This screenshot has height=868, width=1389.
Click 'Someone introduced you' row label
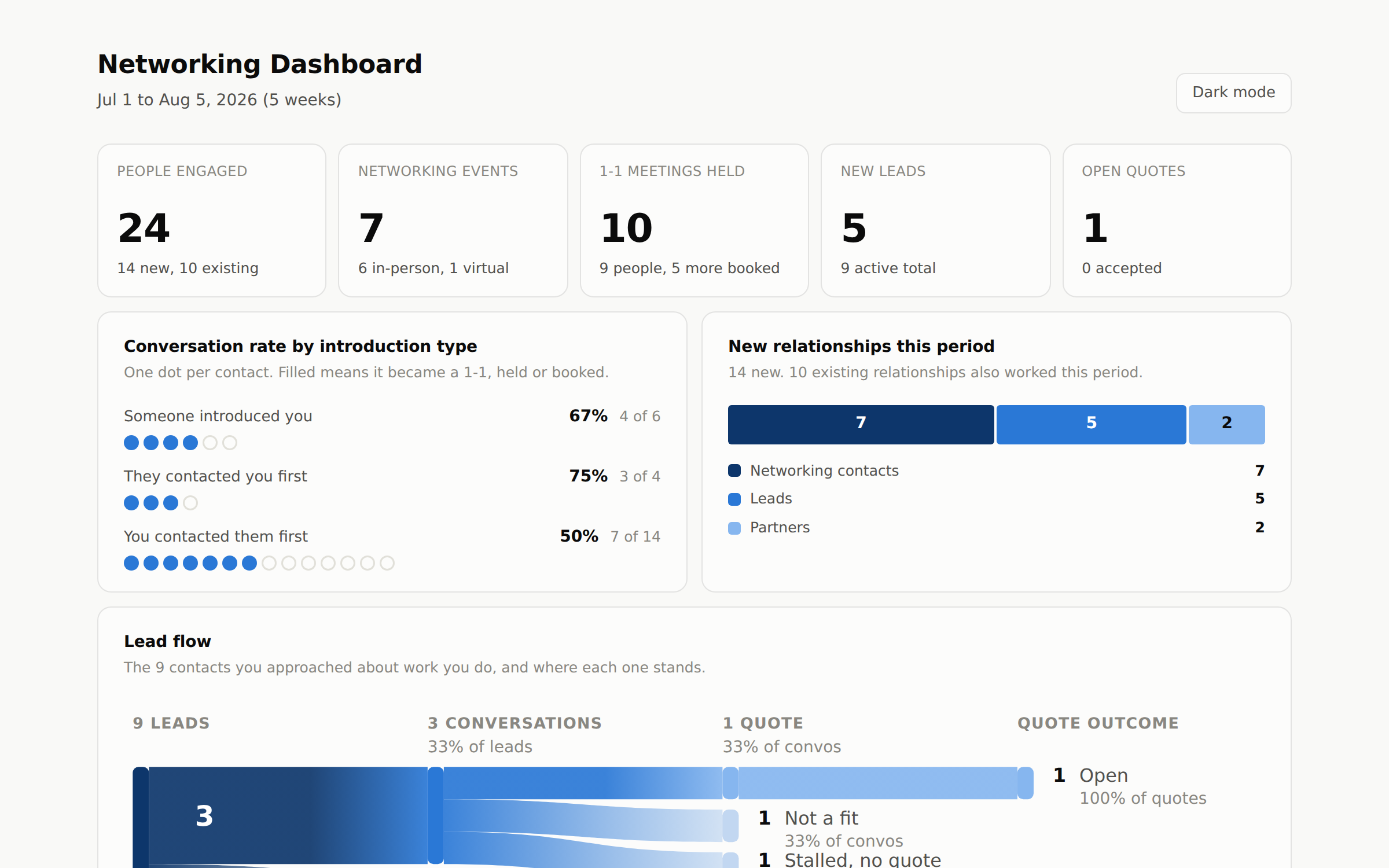218,416
